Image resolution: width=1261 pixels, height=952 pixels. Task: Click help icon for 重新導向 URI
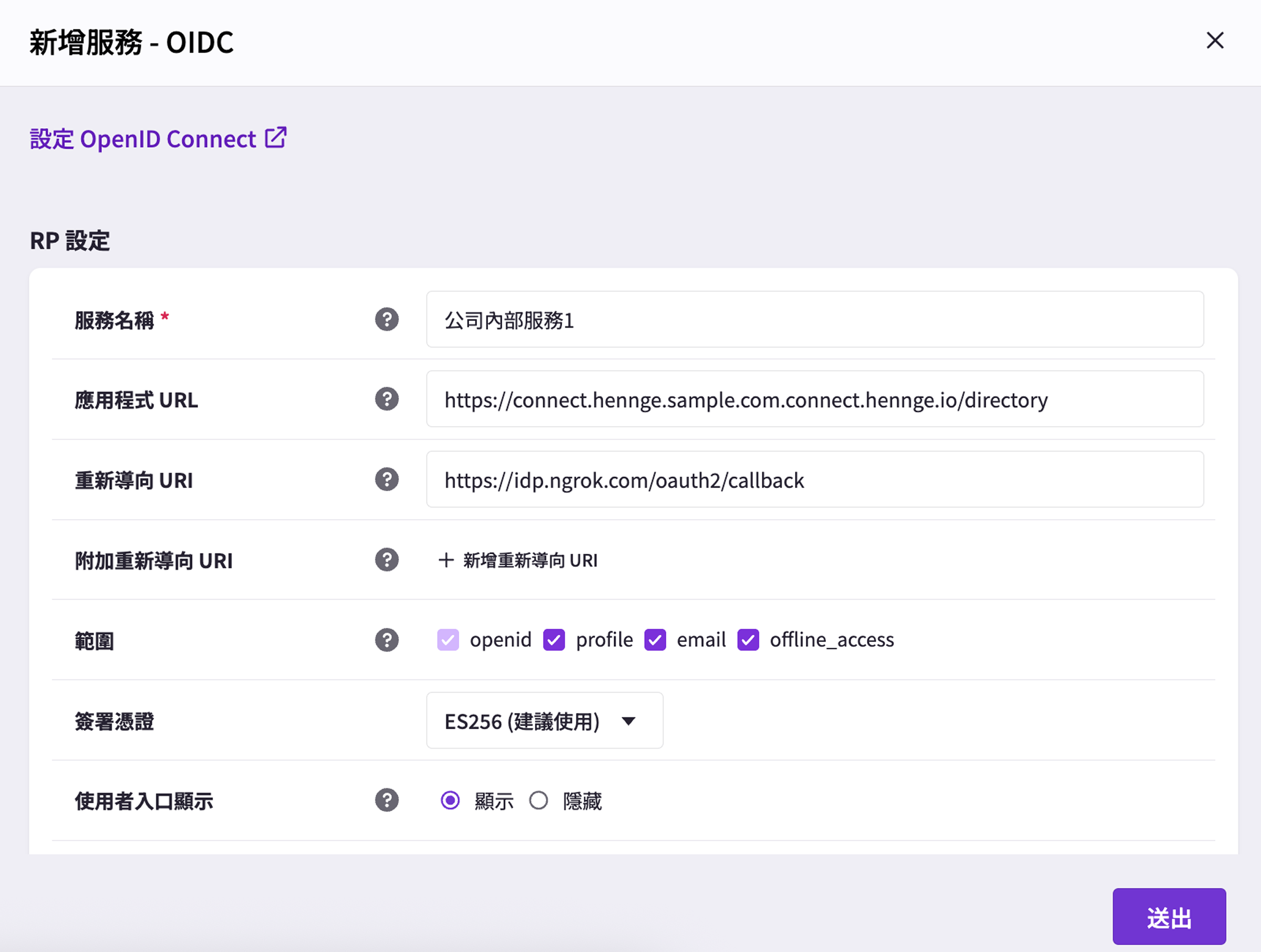point(387,480)
